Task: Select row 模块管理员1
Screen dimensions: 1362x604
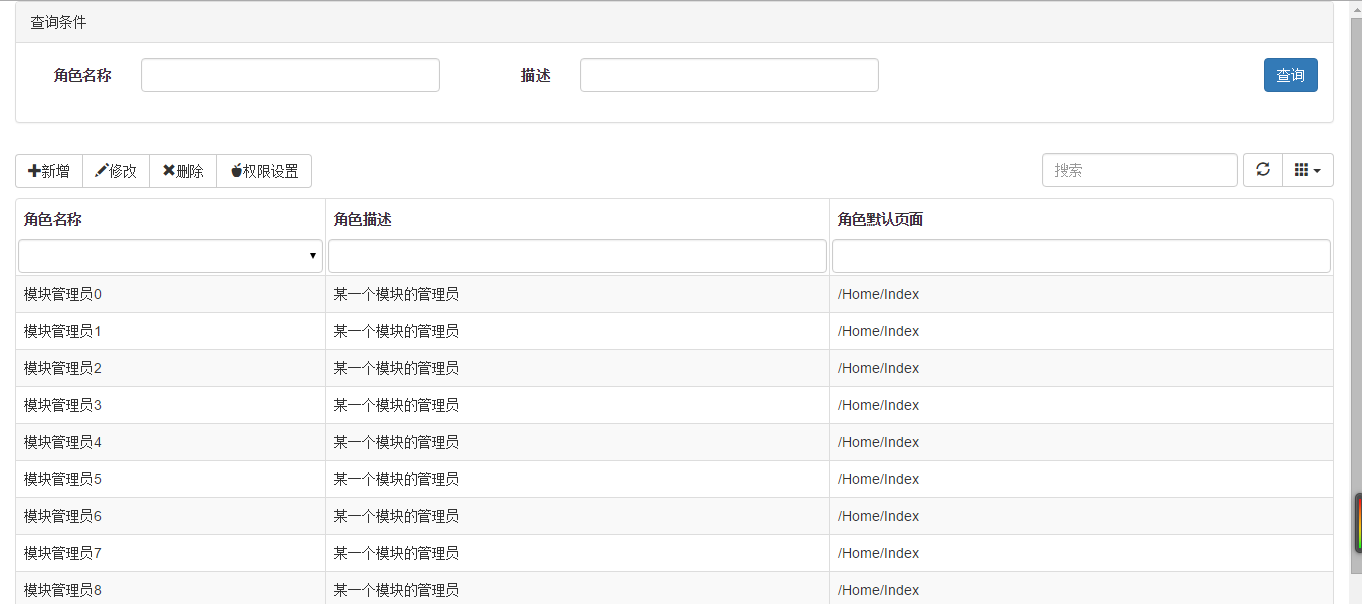Action: [674, 331]
